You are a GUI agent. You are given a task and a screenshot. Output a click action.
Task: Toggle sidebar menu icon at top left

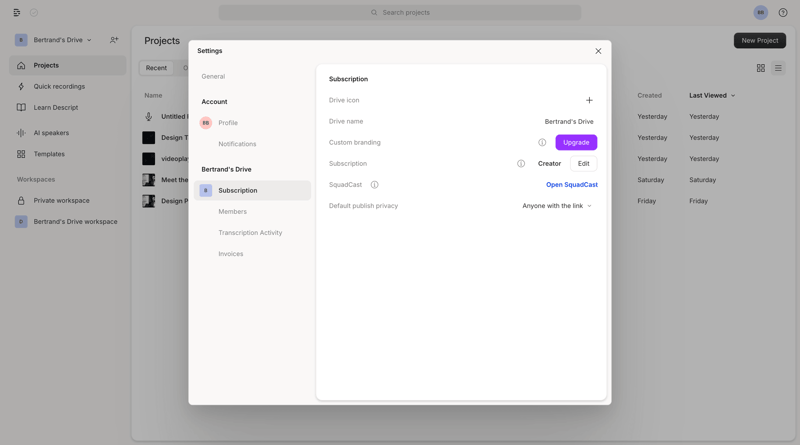(17, 12)
